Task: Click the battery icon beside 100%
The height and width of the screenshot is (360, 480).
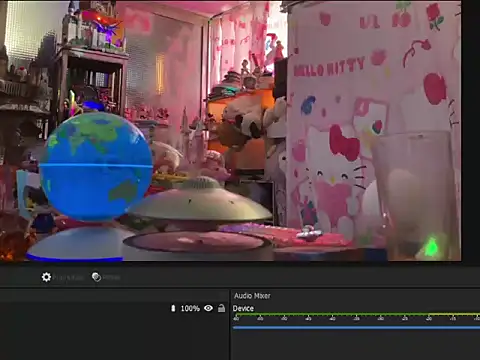Action: coord(173,308)
